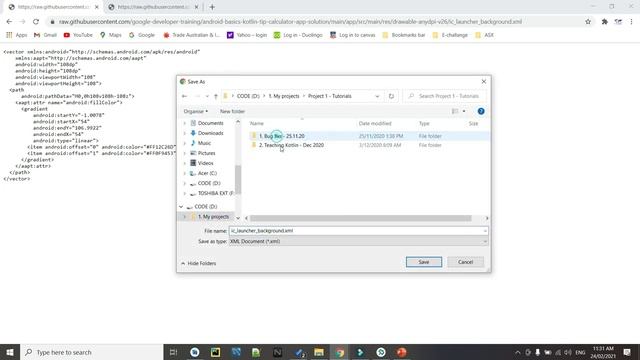This screenshot has height=360, width=640.
Task: Click the Save button
Action: click(x=424, y=262)
